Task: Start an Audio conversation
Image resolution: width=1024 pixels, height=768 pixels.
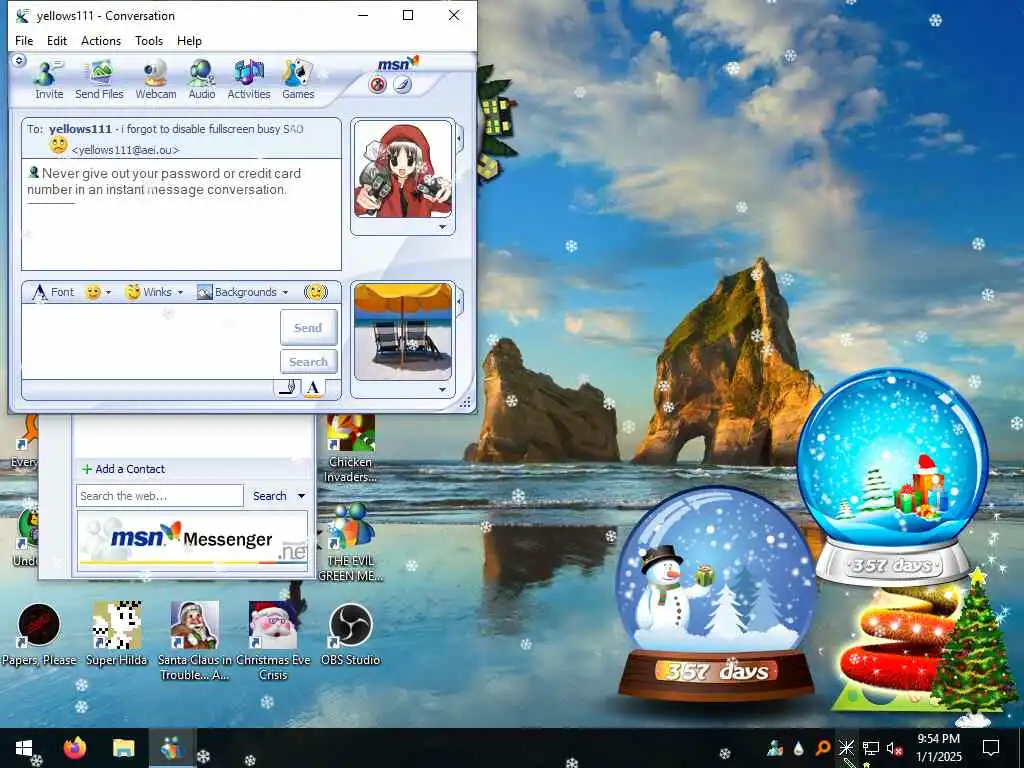Action: click(202, 79)
